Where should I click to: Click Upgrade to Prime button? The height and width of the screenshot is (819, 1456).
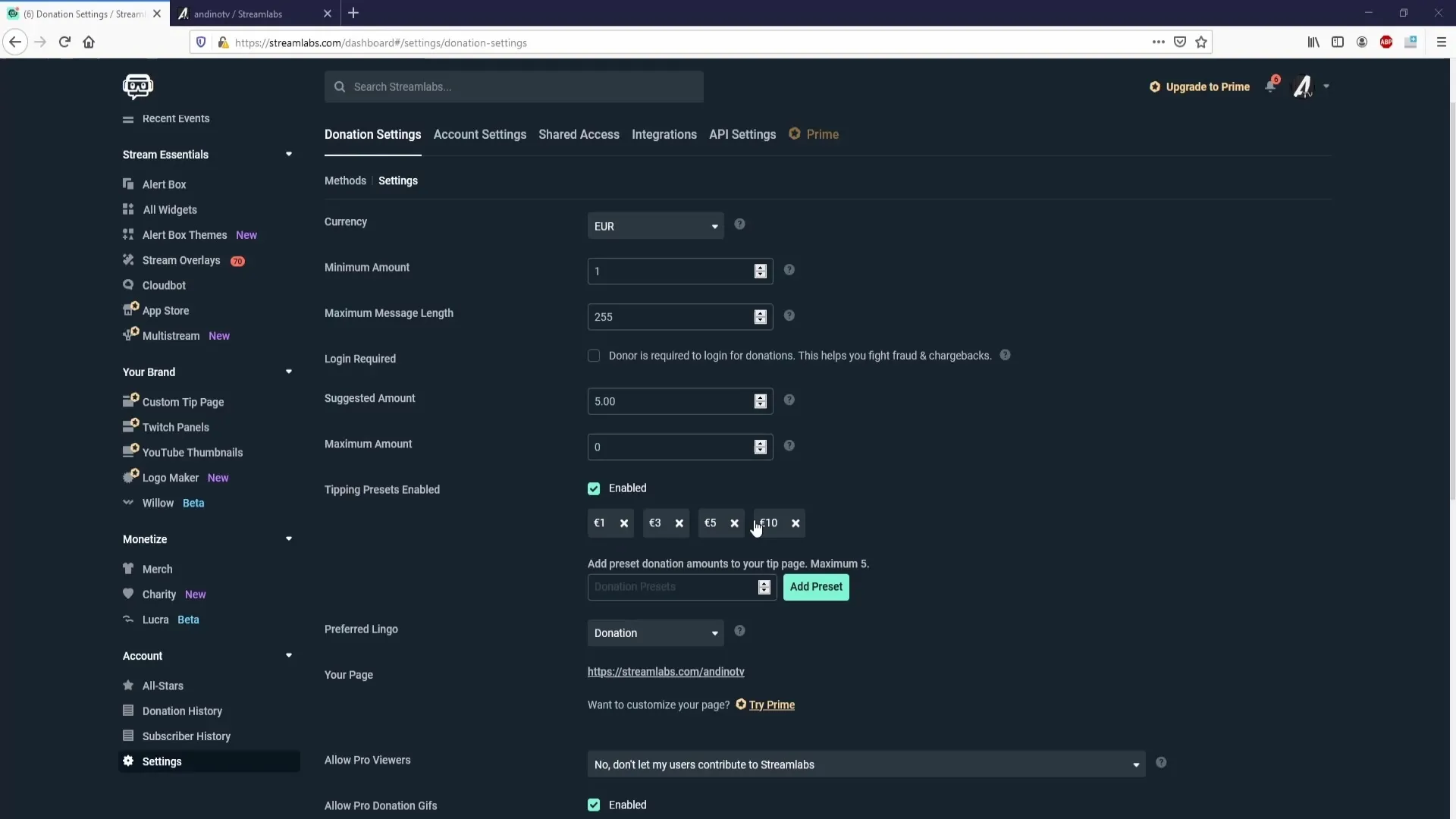pos(1200,86)
